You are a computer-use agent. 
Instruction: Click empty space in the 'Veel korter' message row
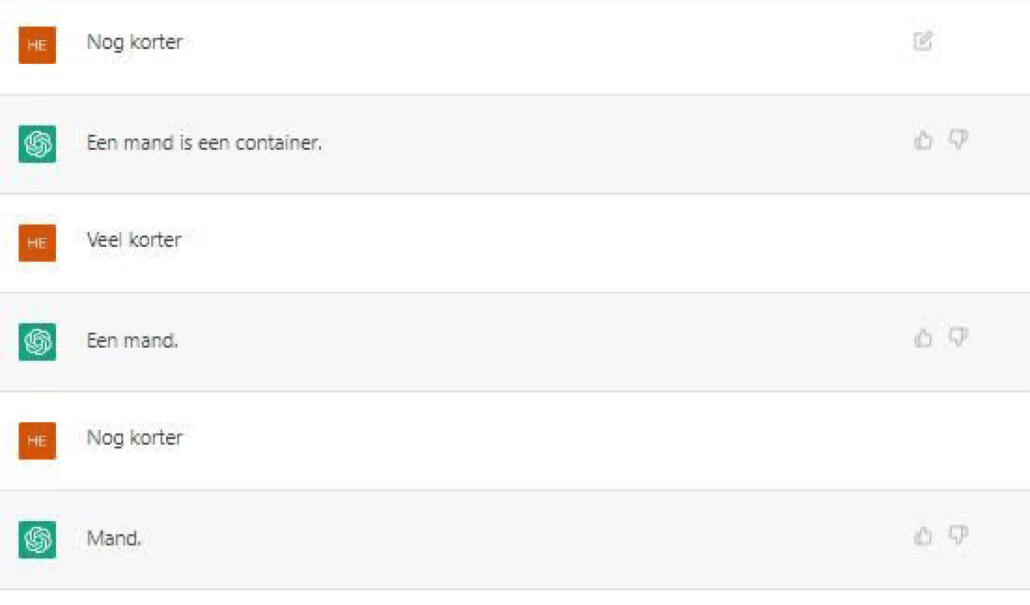[550, 243]
